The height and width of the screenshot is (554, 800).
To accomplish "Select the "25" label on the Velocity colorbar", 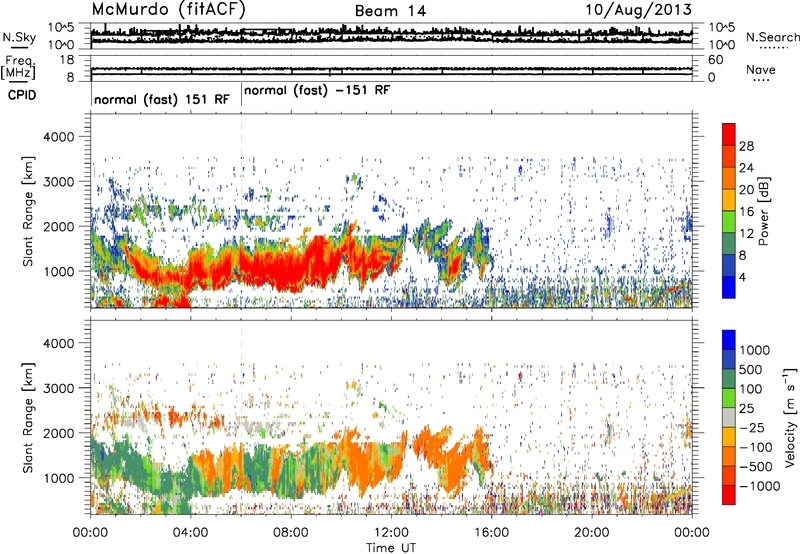I will pos(746,409).
